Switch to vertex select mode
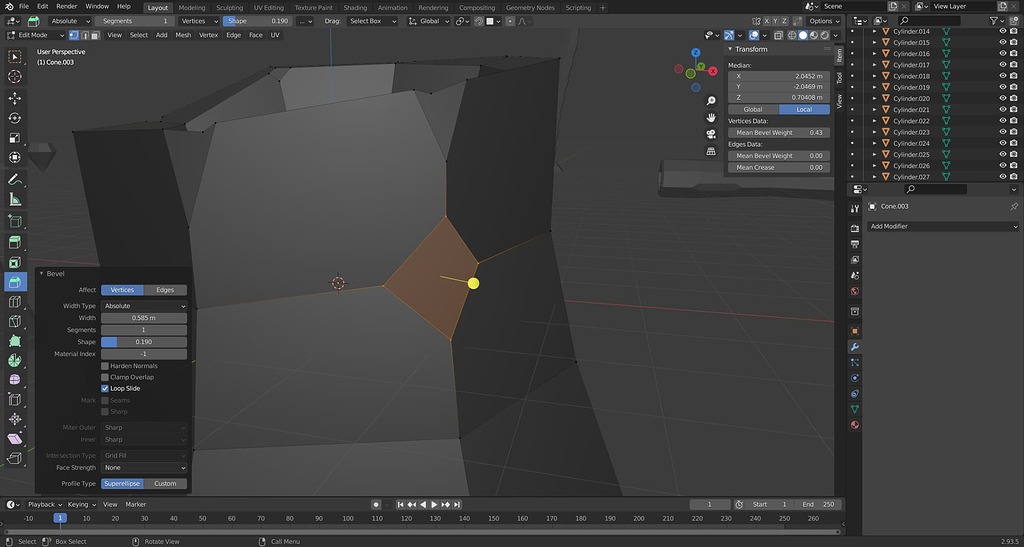 [x=74, y=35]
